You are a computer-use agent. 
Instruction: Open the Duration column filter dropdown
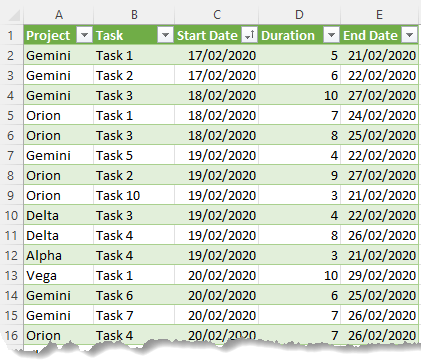pyautogui.click(x=331, y=35)
